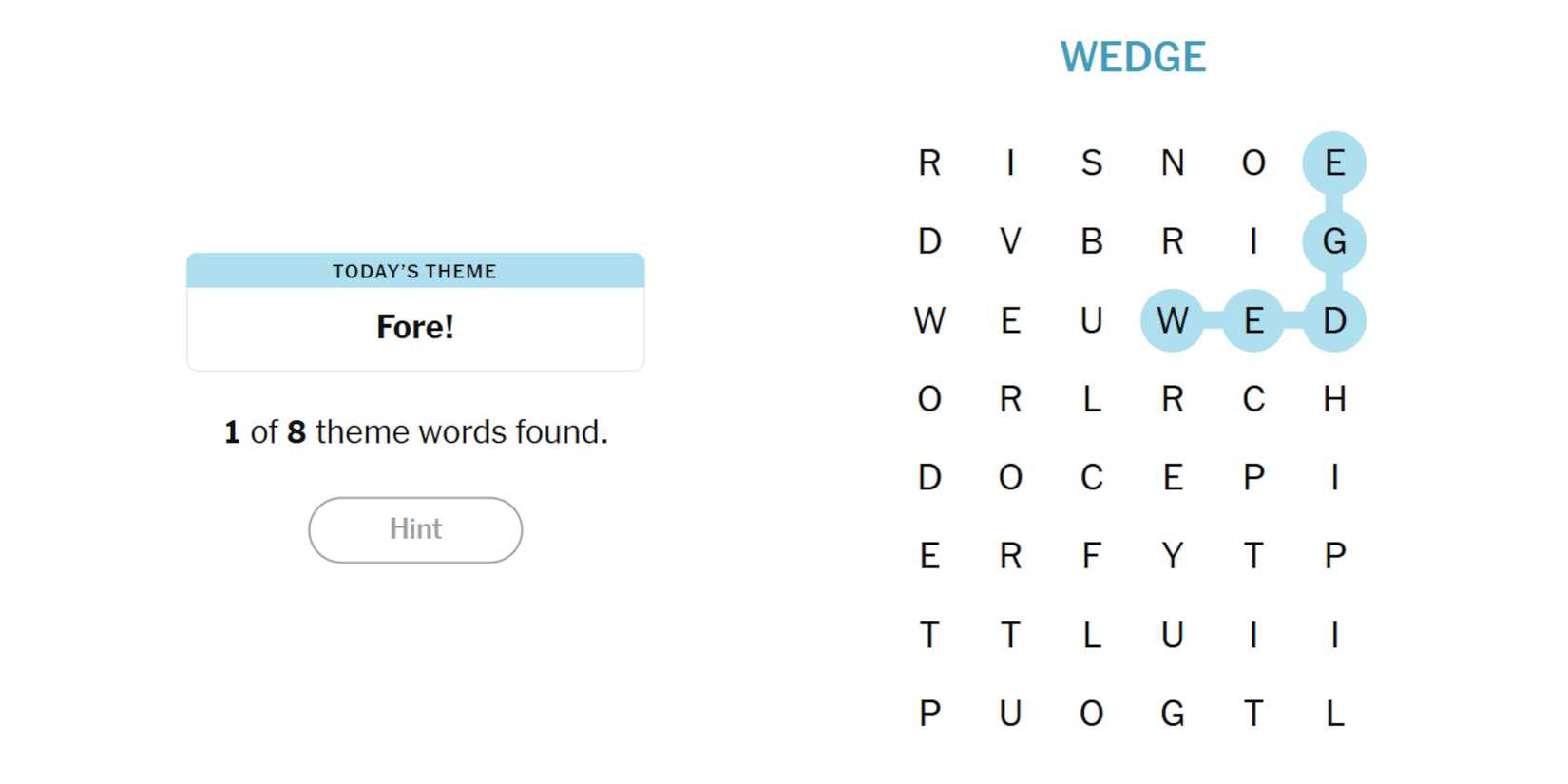This screenshot has width=1568, height=784.
Task: Select the O in the top row
Action: tap(1253, 163)
